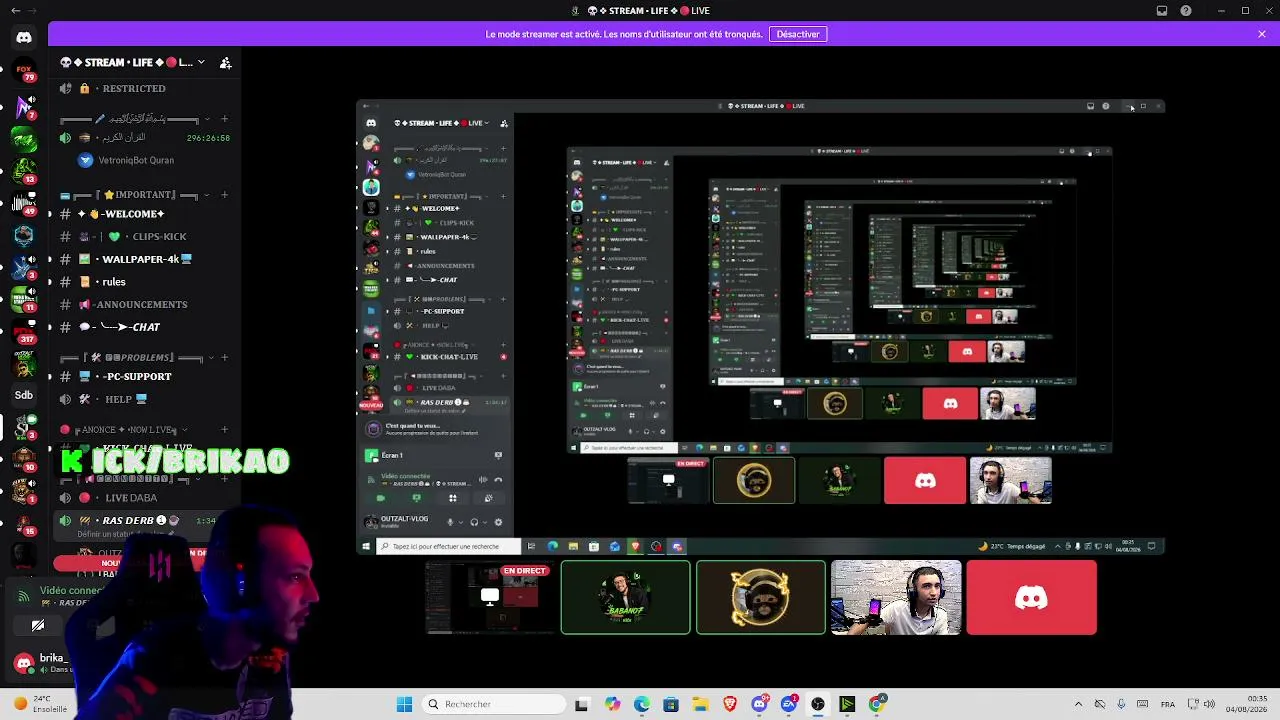Open the server showing the 317 badge
Image resolution: width=1280 pixels, height=720 pixels.
coord(24,331)
